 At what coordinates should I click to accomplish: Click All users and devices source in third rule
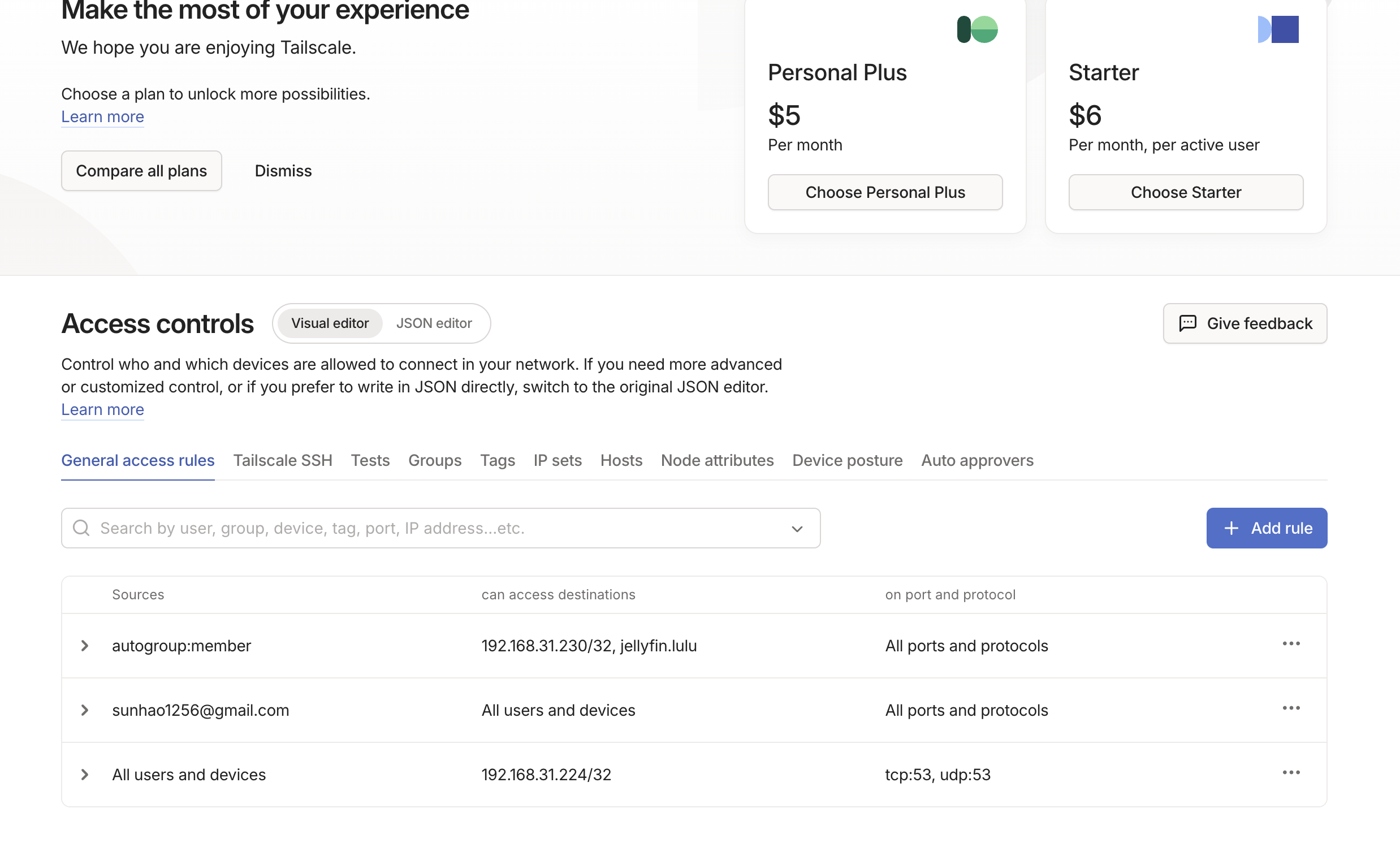coord(189,775)
